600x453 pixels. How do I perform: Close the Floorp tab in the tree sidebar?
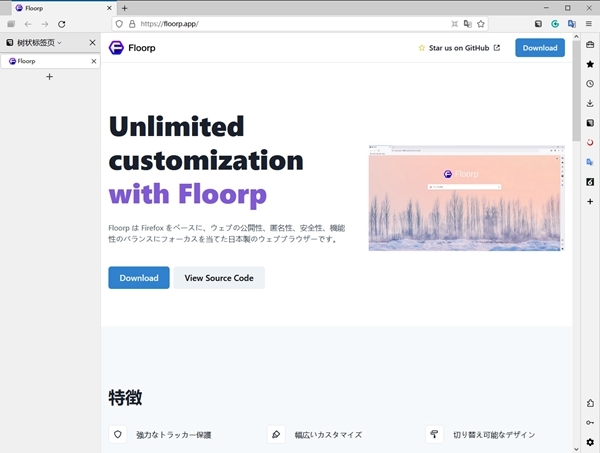94,61
